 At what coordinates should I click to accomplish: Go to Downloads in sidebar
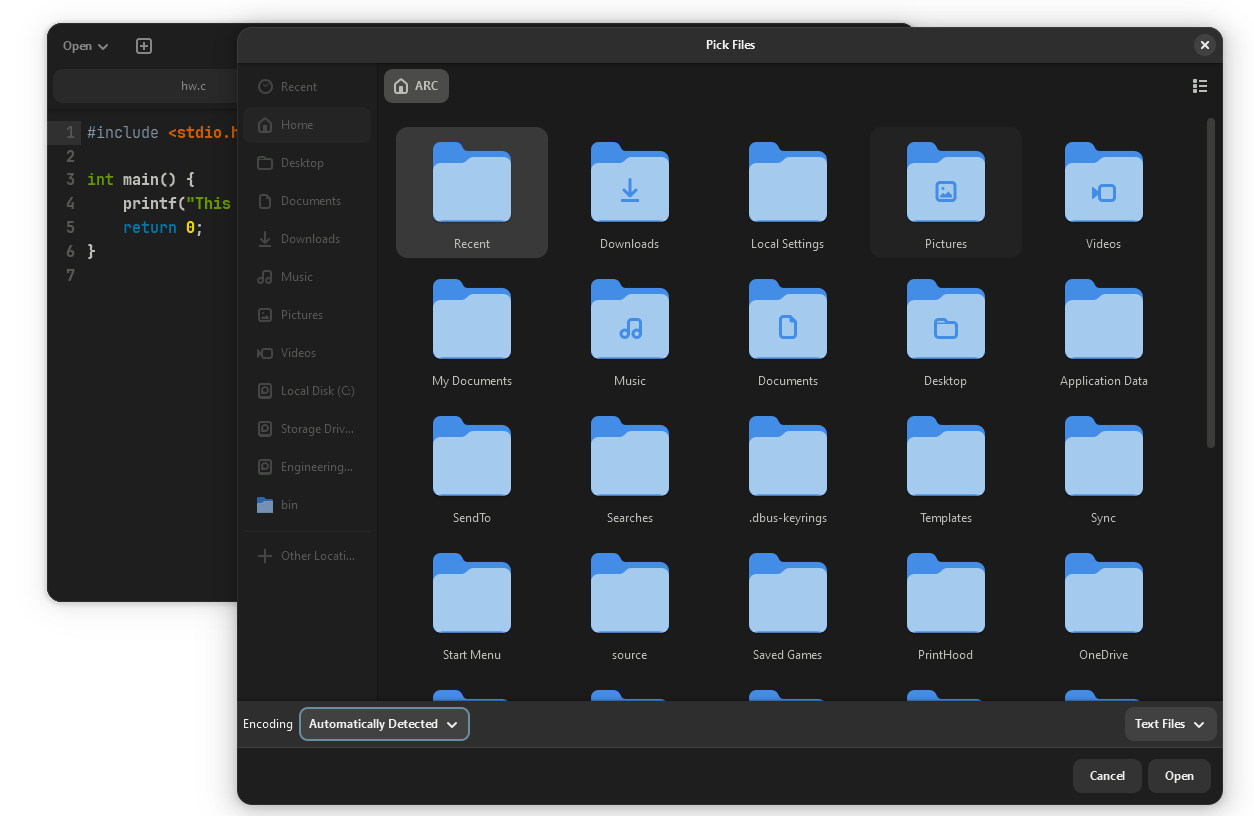pyautogui.click(x=307, y=239)
